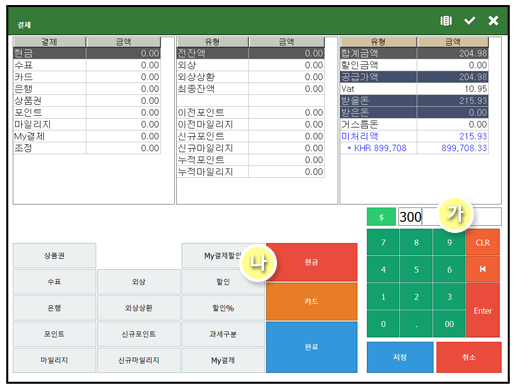Click the 과세구분 tax type button

tap(223, 334)
